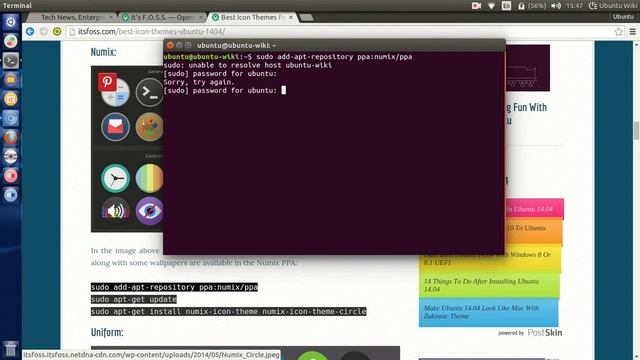Open the browser hamburger menu

tap(633, 31)
